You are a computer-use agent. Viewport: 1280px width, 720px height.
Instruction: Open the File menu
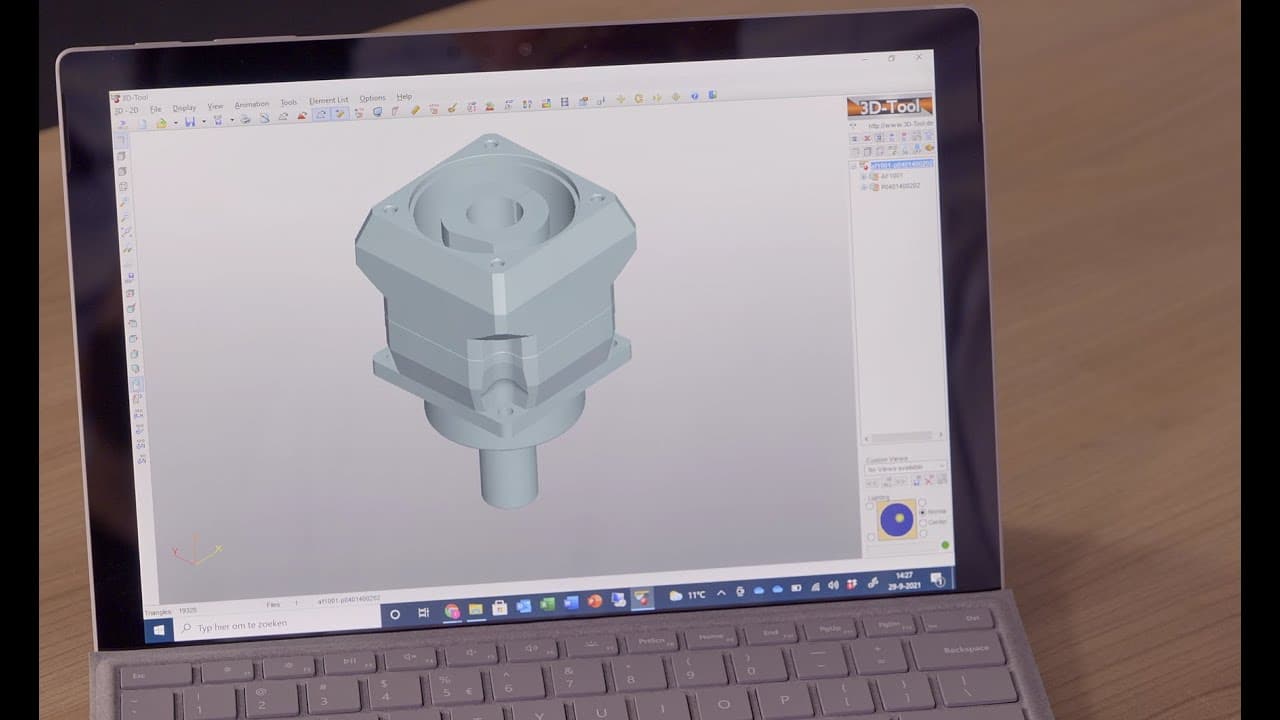click(x=156, y=109)
